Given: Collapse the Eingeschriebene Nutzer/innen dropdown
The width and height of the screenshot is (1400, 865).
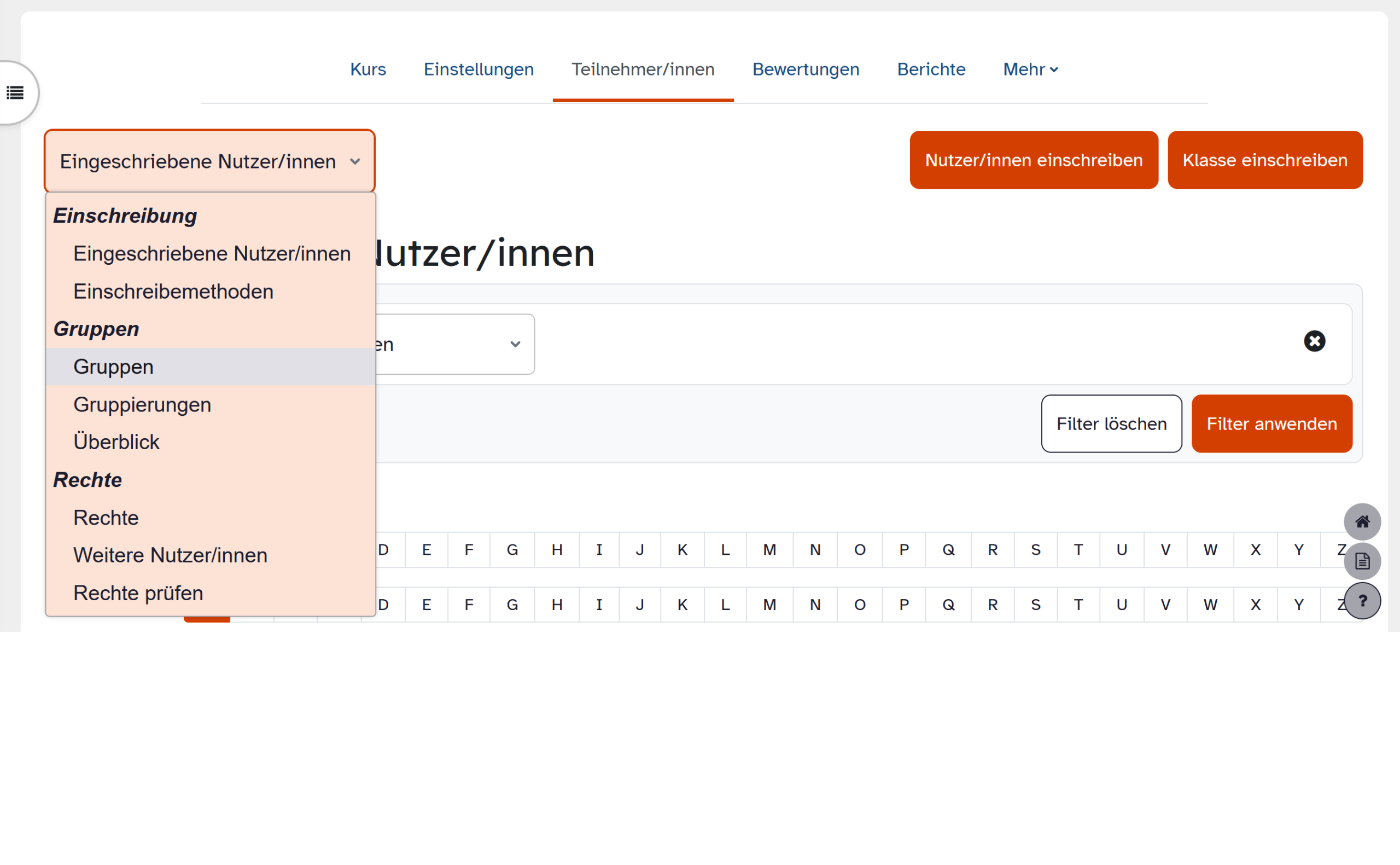Looking at the screenshot, I should (209, 161).
